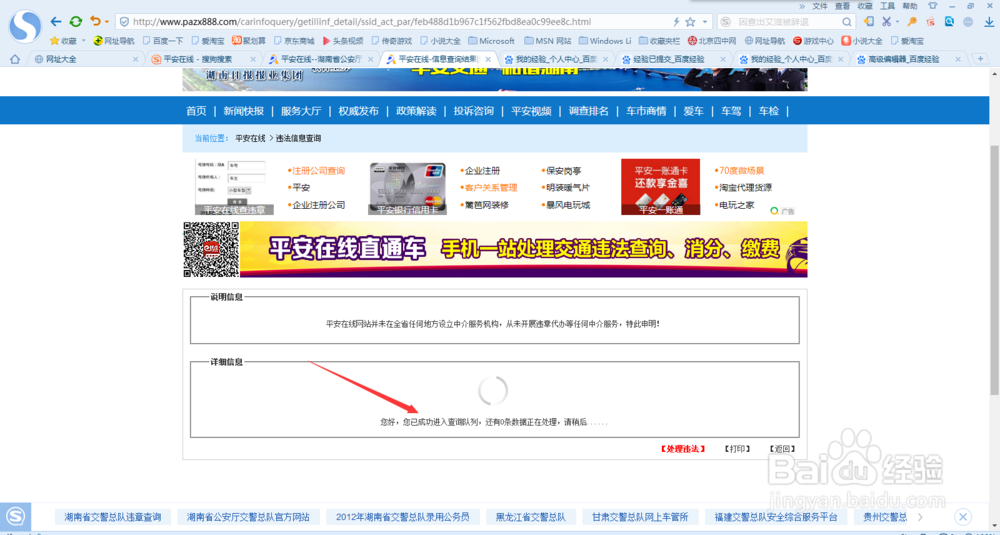Viewport: 1000px width, 535px height.
Task: Click the 注册公司查询 ad link
Action: pyautogui.click(x=318, y=171)
